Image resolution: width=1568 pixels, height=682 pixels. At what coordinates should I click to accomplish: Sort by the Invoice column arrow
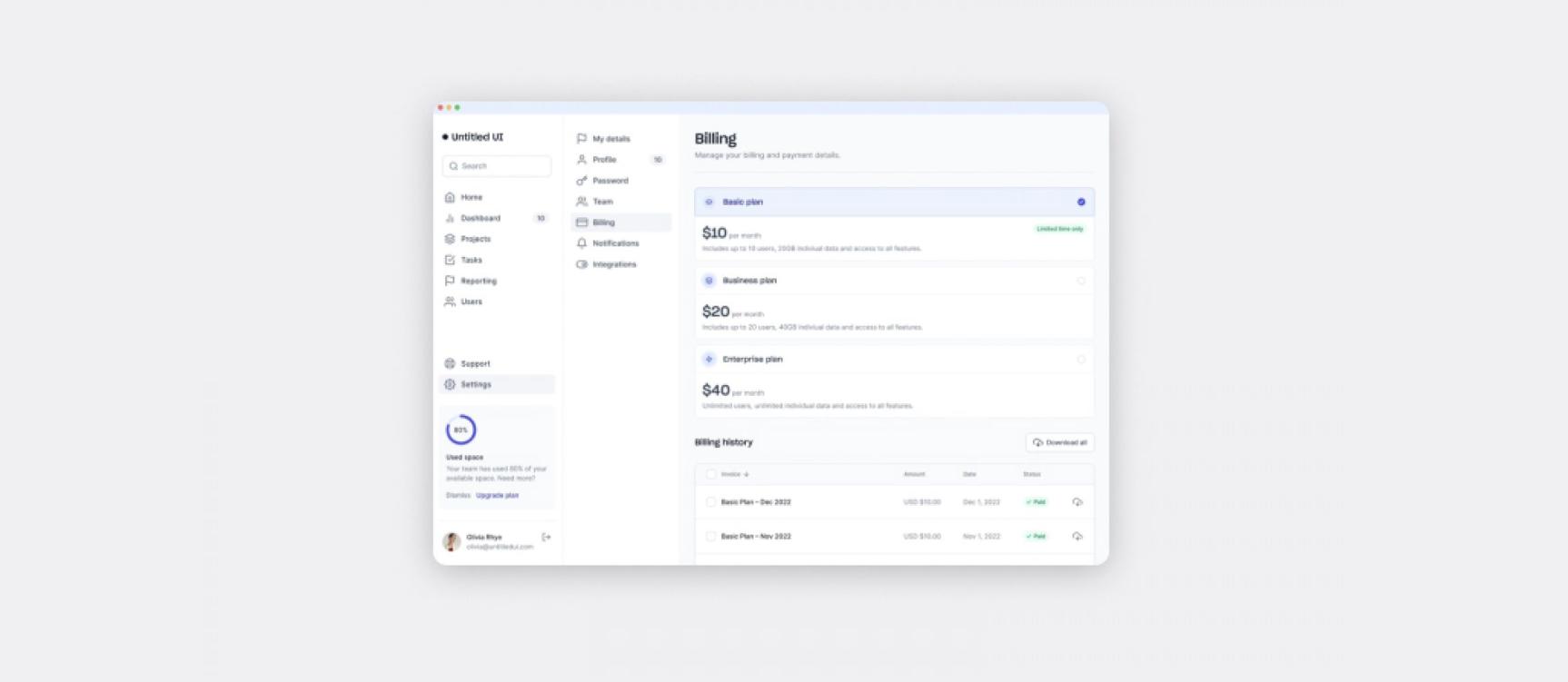point(747,474)
